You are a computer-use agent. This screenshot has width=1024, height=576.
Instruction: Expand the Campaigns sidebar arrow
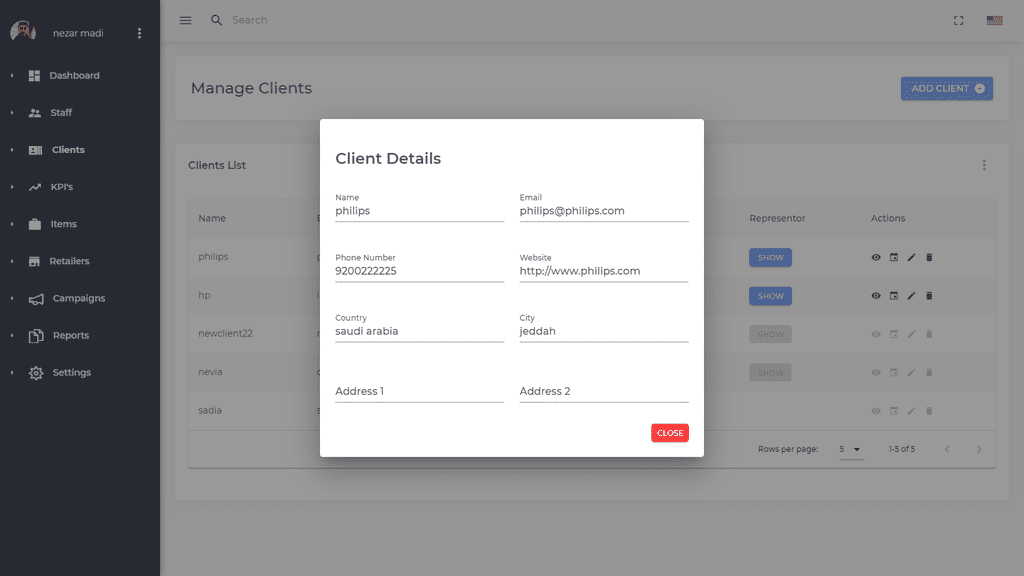(12, 298)
